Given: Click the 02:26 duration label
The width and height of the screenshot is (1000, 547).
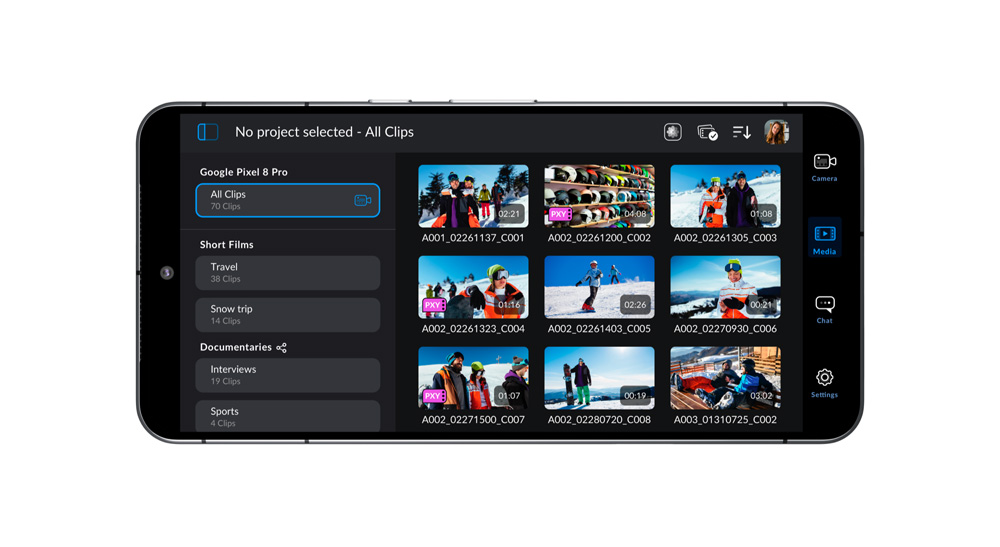Looking at the screenshot, I should coord(635,305).
